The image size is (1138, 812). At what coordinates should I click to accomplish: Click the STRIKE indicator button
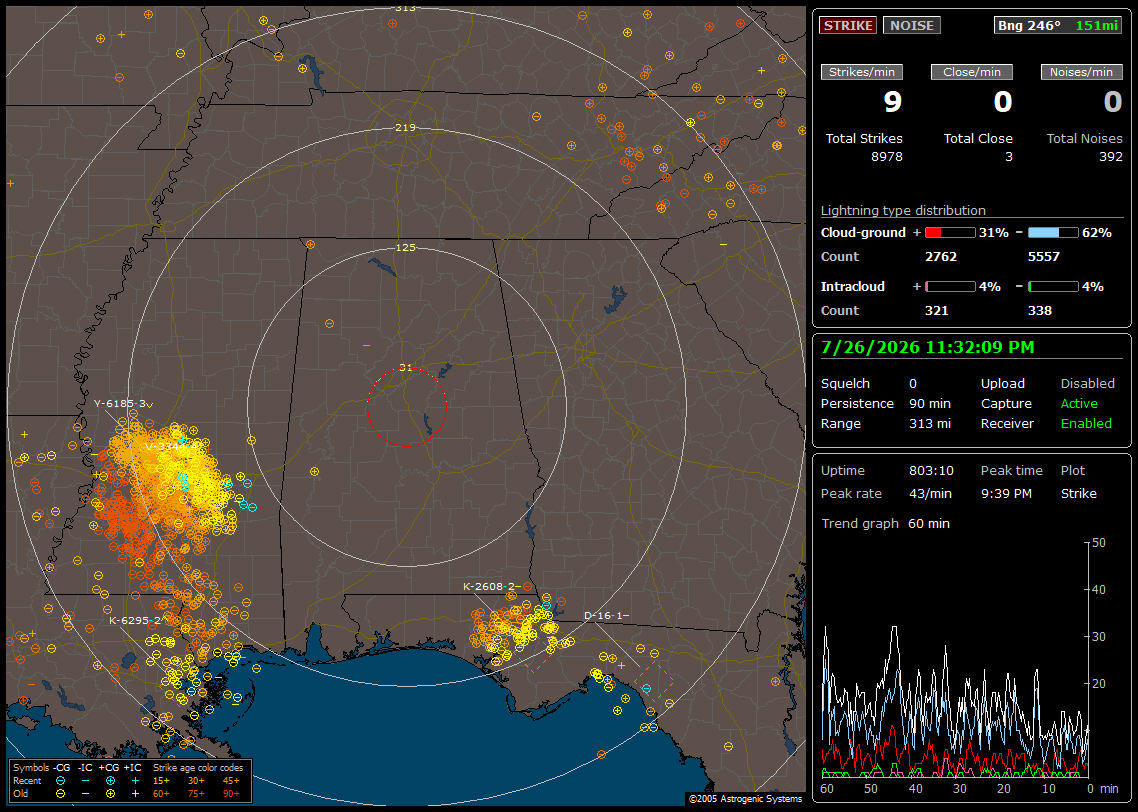pos(848,25)
